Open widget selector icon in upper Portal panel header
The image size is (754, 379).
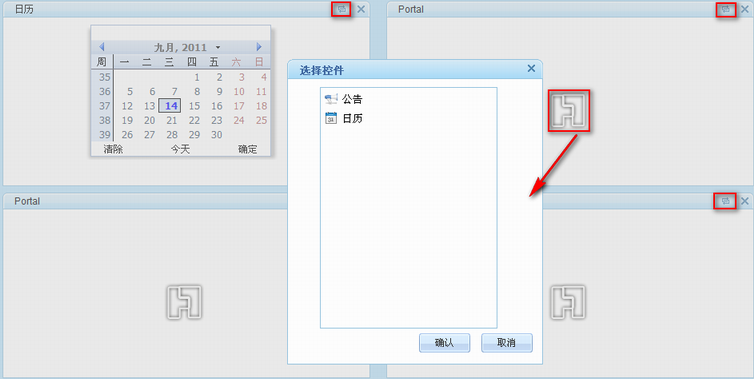click(726, 9)
